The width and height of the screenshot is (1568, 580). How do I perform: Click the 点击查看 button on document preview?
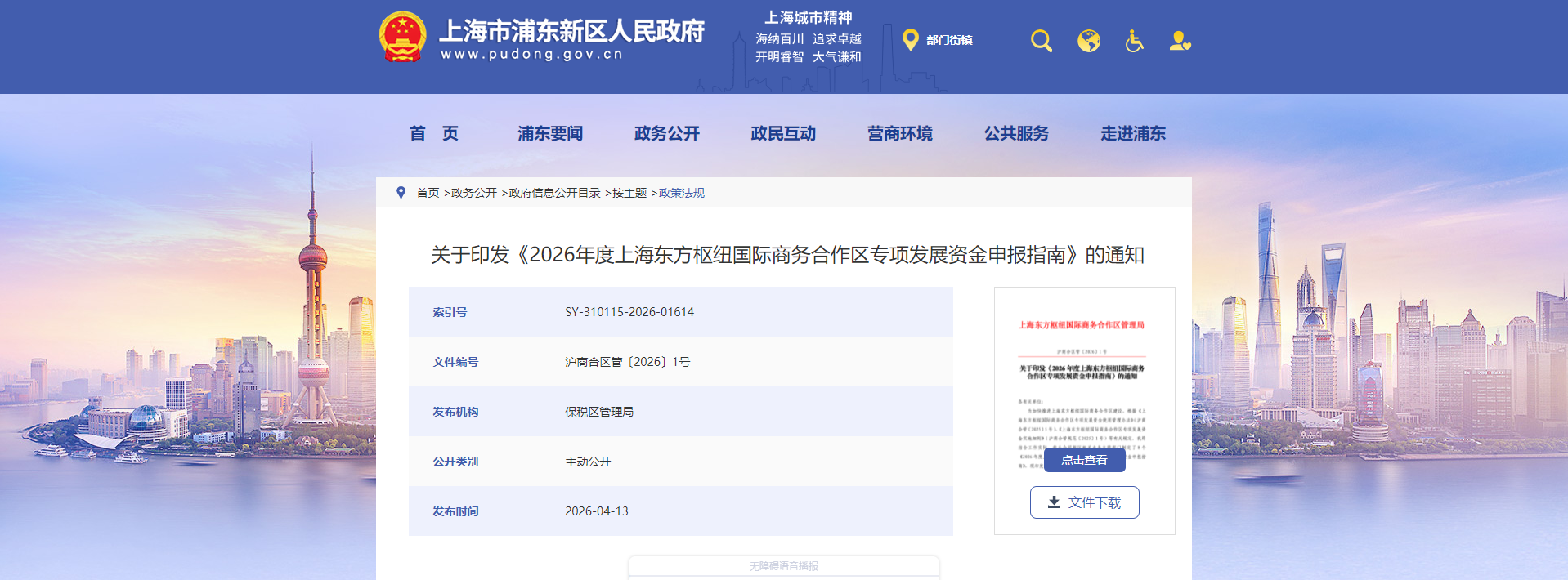(1084, 460)
